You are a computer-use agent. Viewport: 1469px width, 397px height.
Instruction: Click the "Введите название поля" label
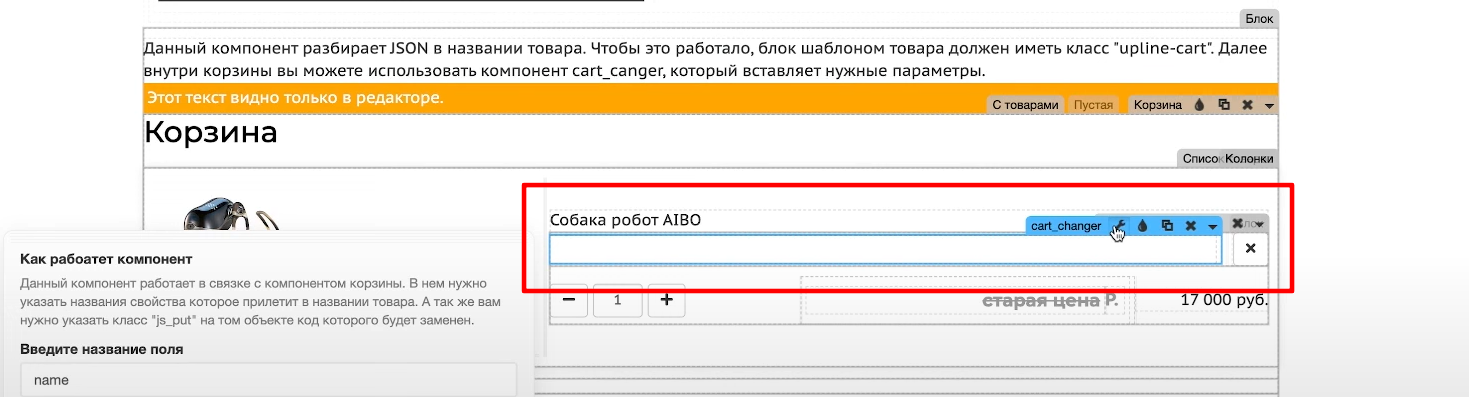click(x=101, y=349)
